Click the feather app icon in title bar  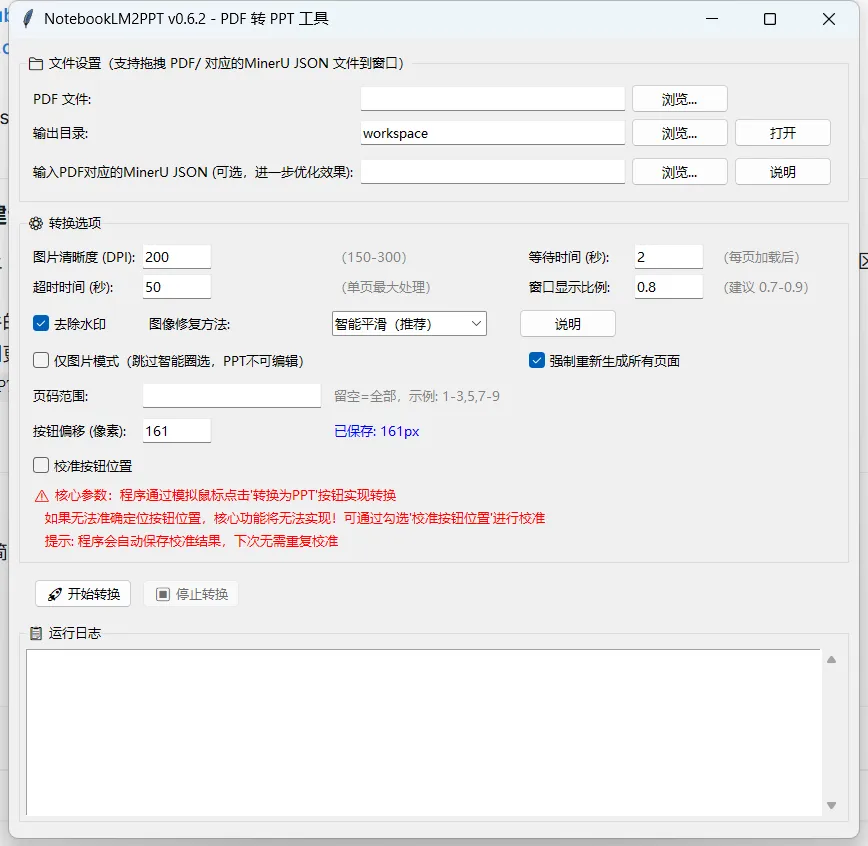28,18
